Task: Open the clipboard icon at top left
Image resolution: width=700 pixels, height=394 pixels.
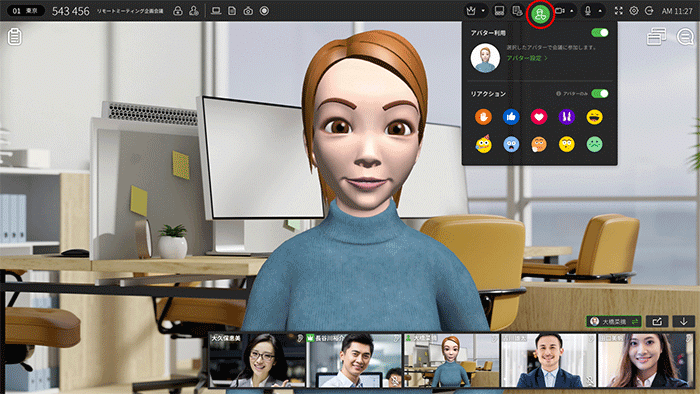Action: [x=14, y=37]
